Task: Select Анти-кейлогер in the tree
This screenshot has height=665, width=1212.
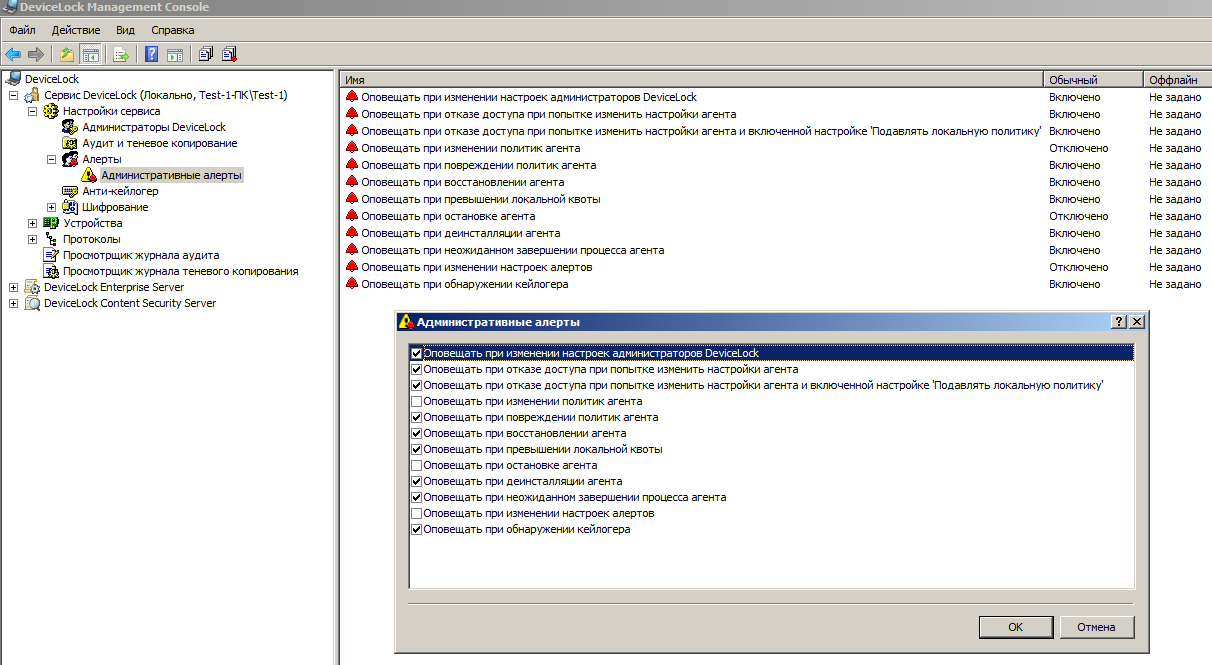Action: (x=120, y=191)
